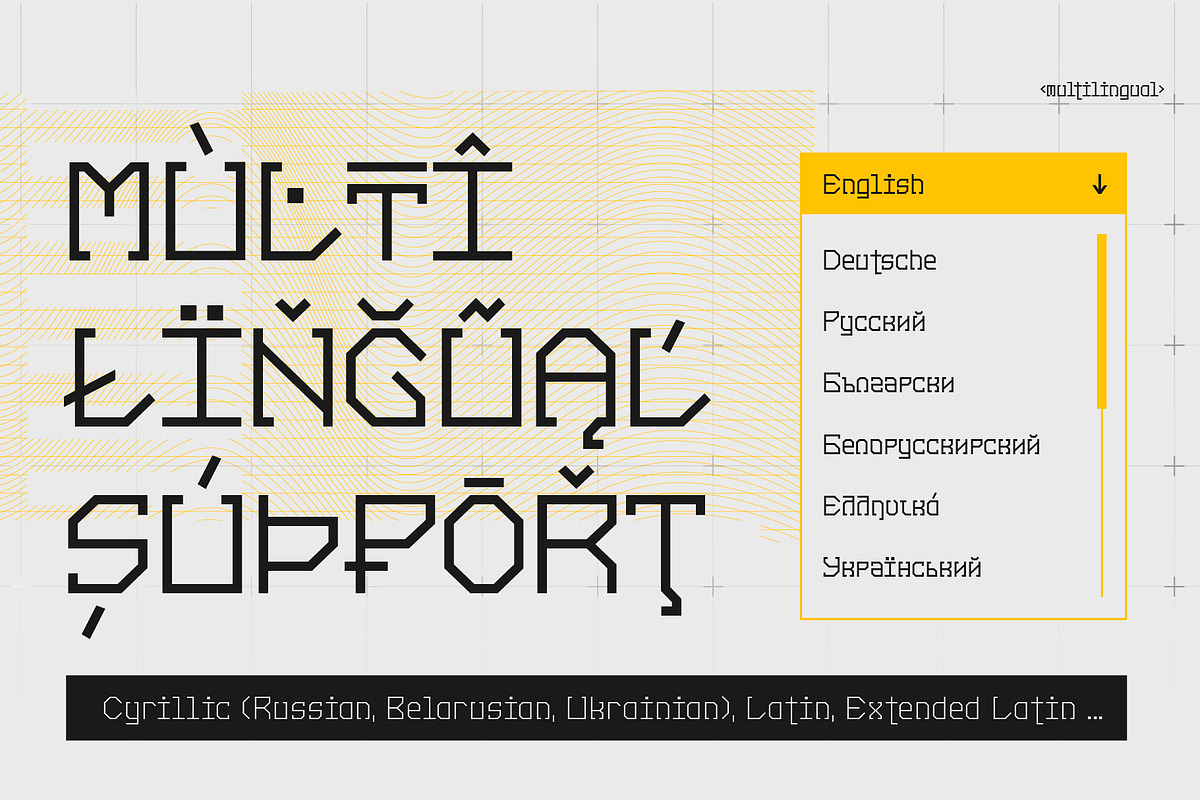Screen dimensions: 1200x800
Task: Select the Белорусскирский list entry
Action: [932, 445]
